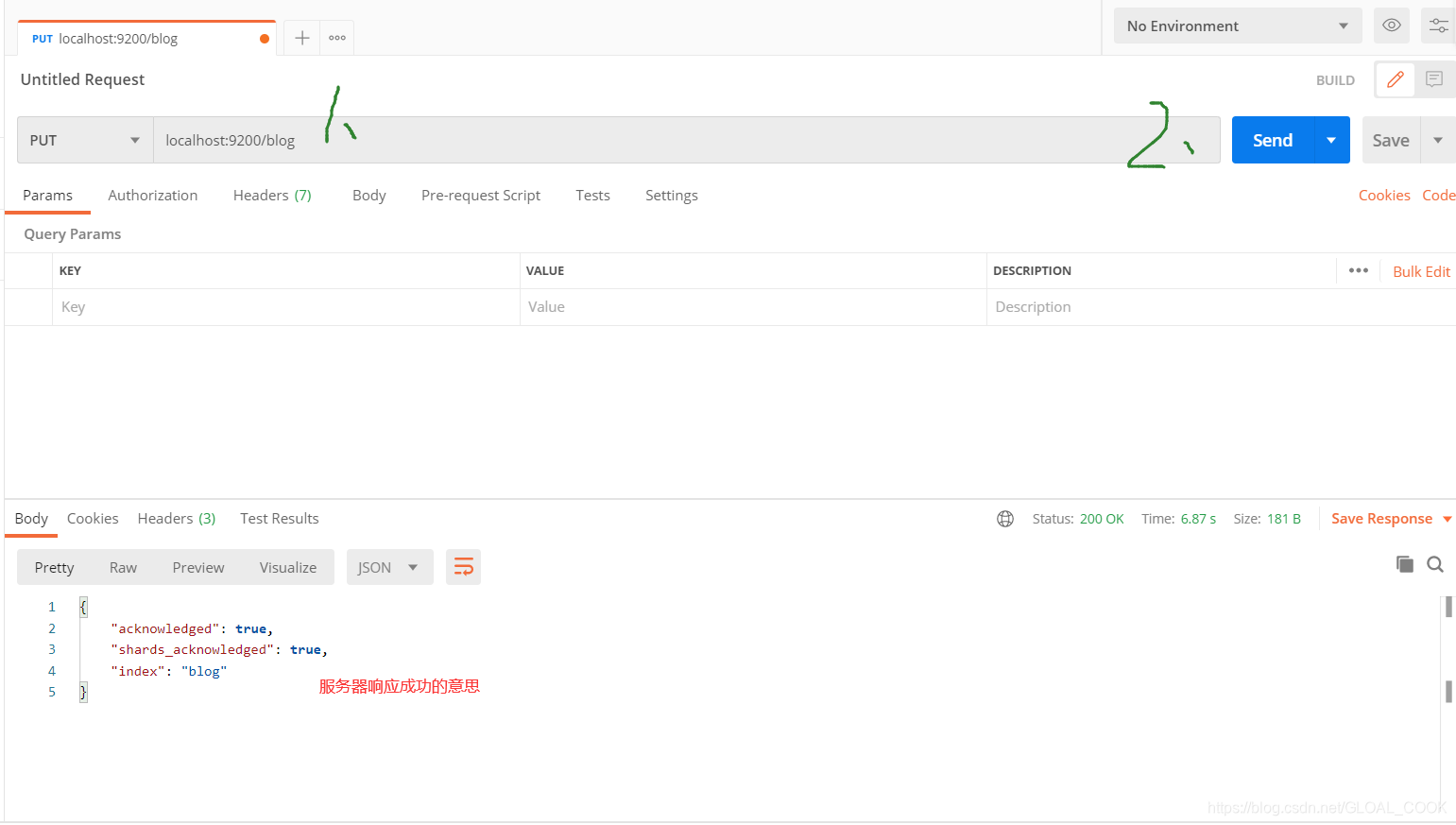Open the Headers (7) request tab

272,195
